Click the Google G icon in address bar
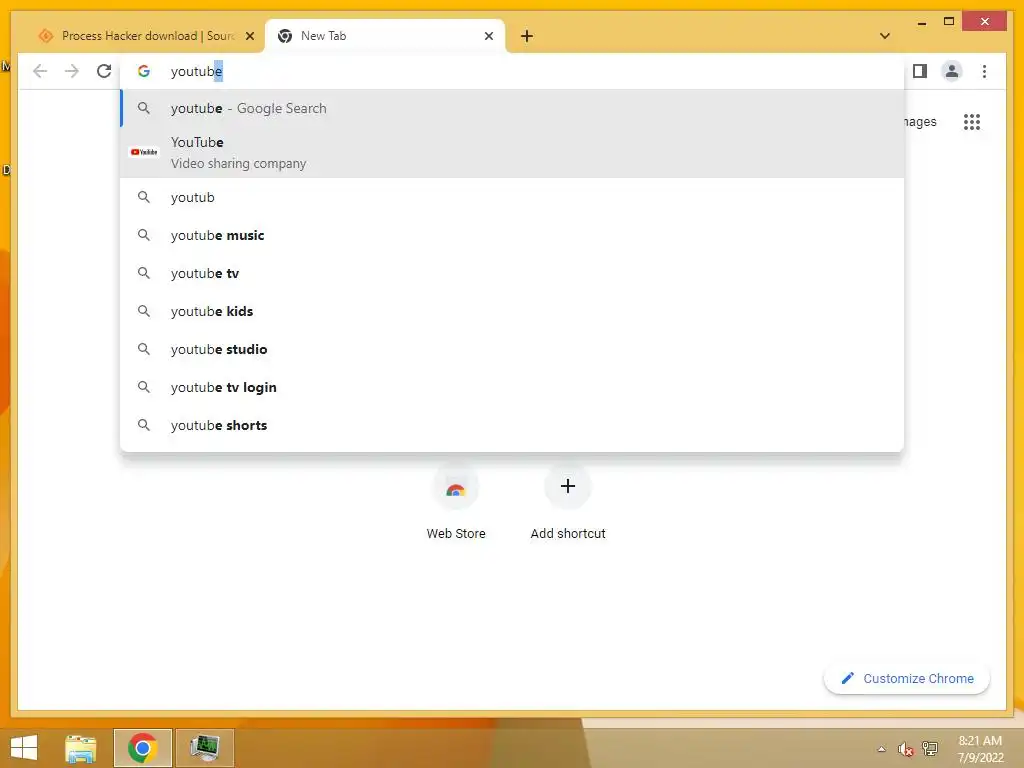 tap(144, 71)
